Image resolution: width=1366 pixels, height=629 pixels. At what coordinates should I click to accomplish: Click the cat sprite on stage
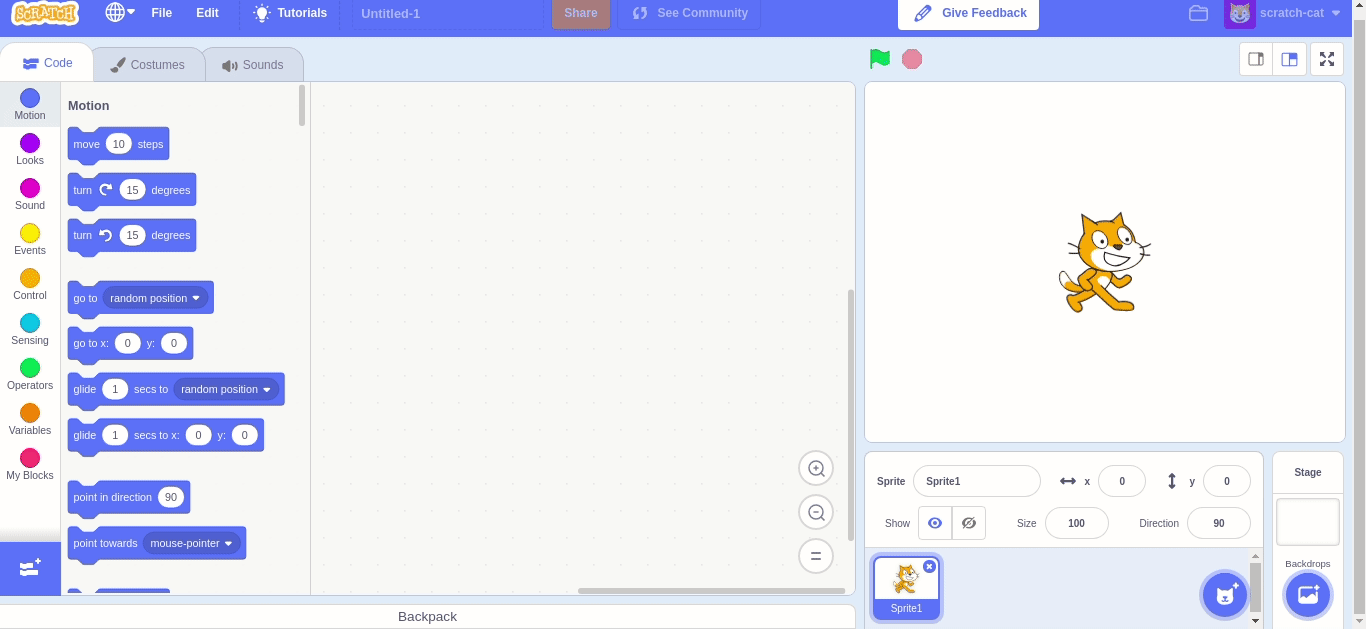(x=1103, y=263)
